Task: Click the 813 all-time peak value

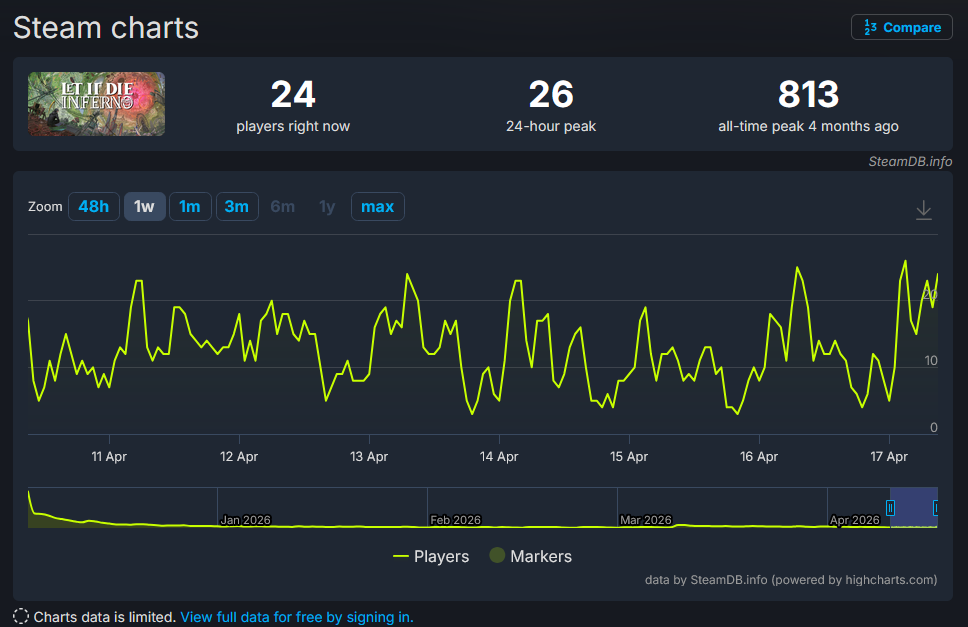Action: [x=808, y=94]
